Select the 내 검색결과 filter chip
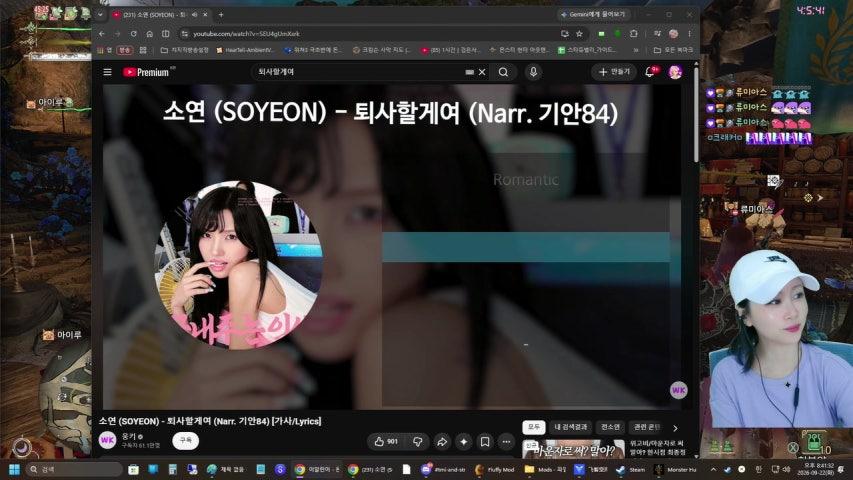This screenshot has height=480, width=853. click(571, 427)
